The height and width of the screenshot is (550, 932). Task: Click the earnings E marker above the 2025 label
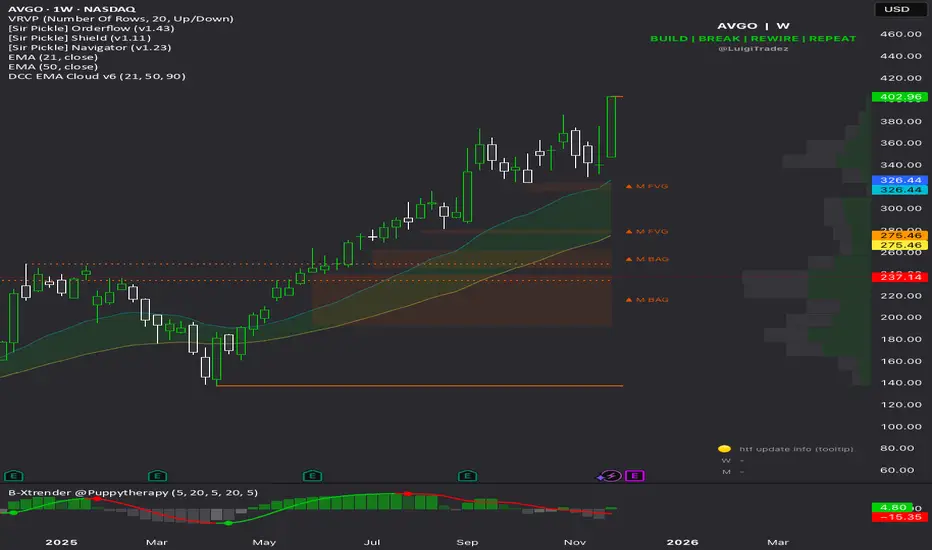pyautogui.click(x=13, y=476)
